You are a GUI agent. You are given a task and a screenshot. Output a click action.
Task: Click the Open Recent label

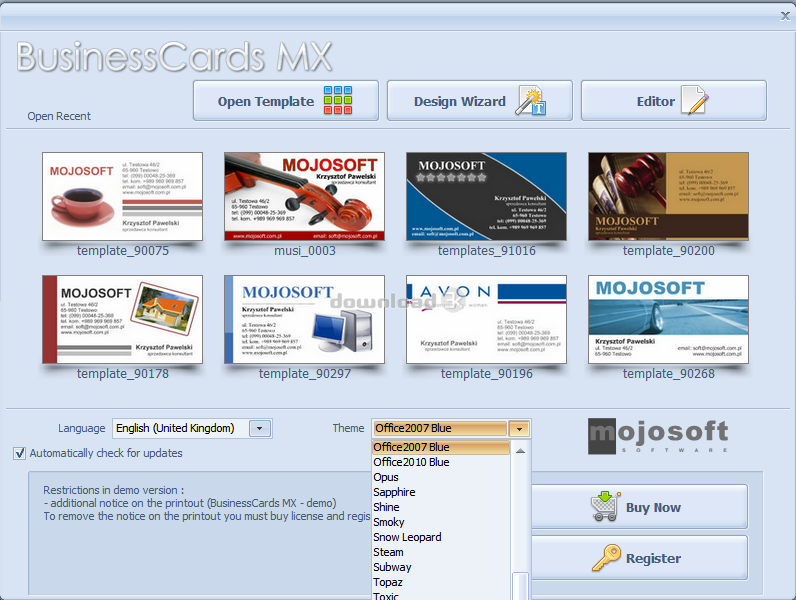coord(59,116)
